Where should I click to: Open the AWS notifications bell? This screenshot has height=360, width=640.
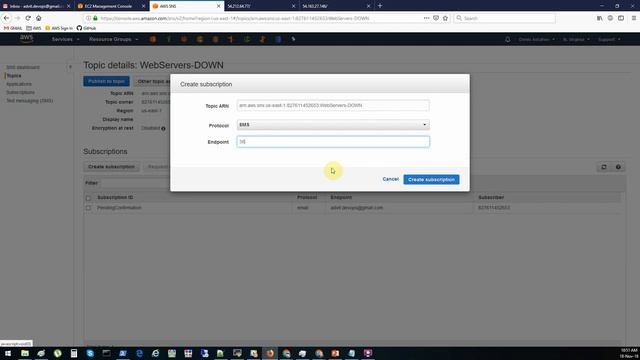[508, 40]
